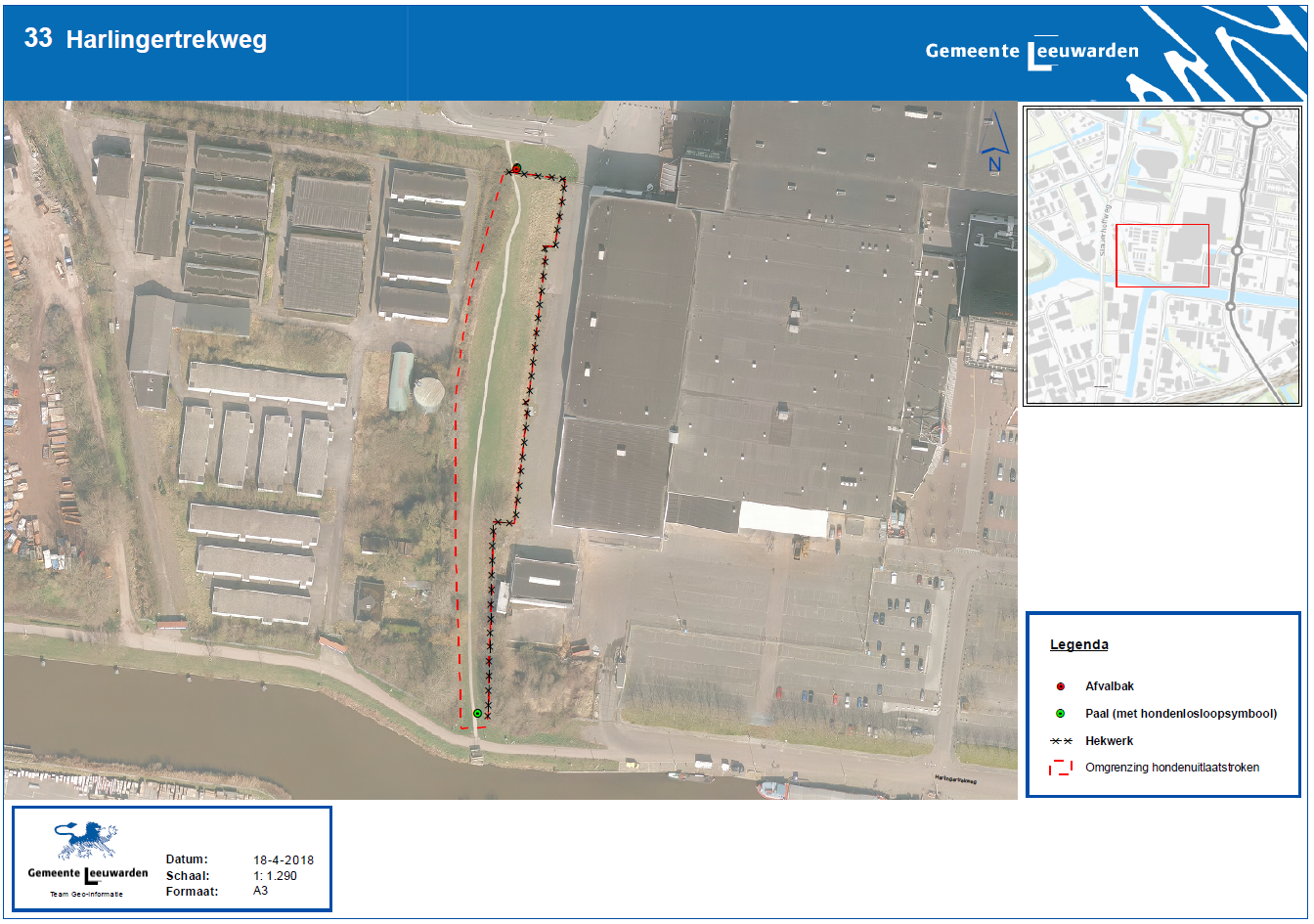The width and height of the screenshot is (1314, 924).
Task: Click the red waste bin marker on map
Action: 516,168
